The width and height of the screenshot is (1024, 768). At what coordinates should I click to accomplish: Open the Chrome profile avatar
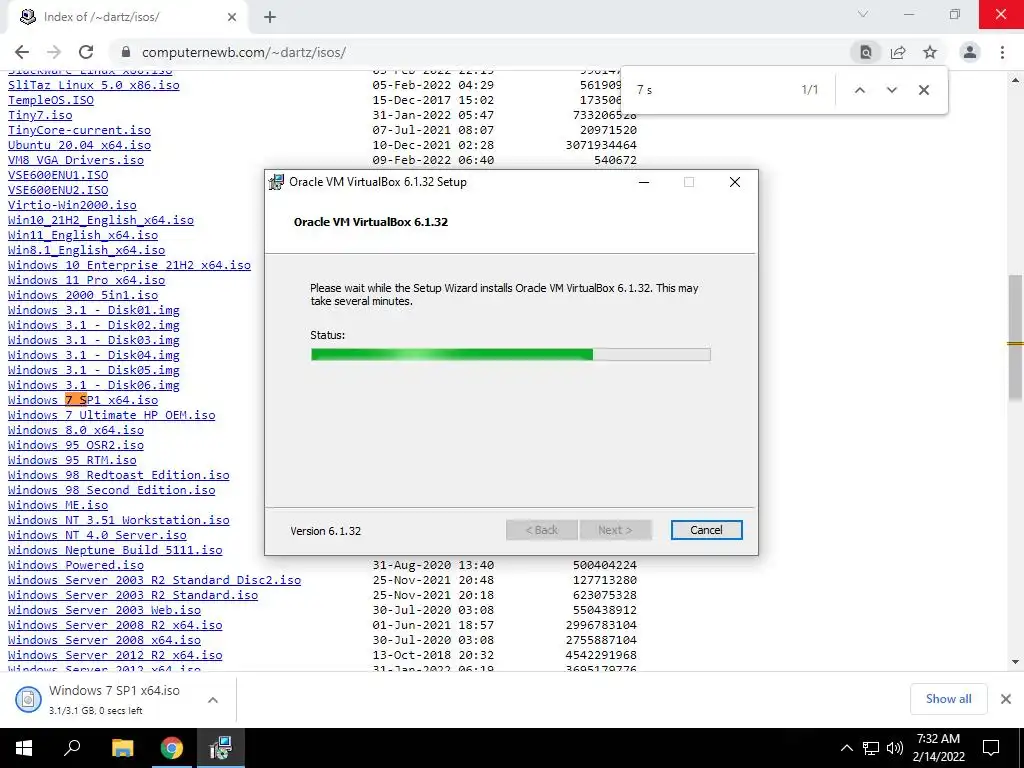(970, 52)
